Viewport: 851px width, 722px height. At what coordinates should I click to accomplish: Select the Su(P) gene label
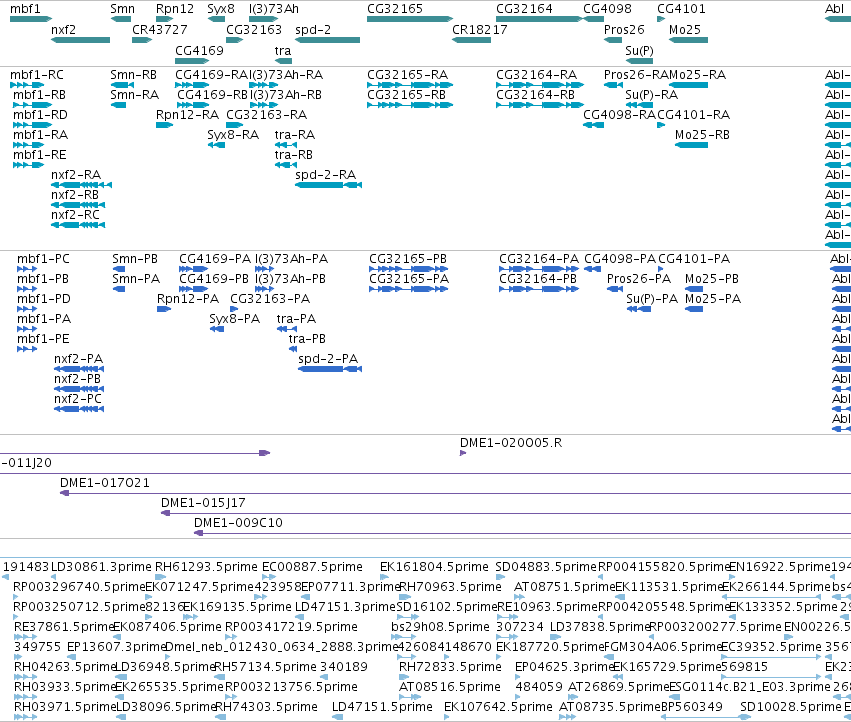pos(639,50)
